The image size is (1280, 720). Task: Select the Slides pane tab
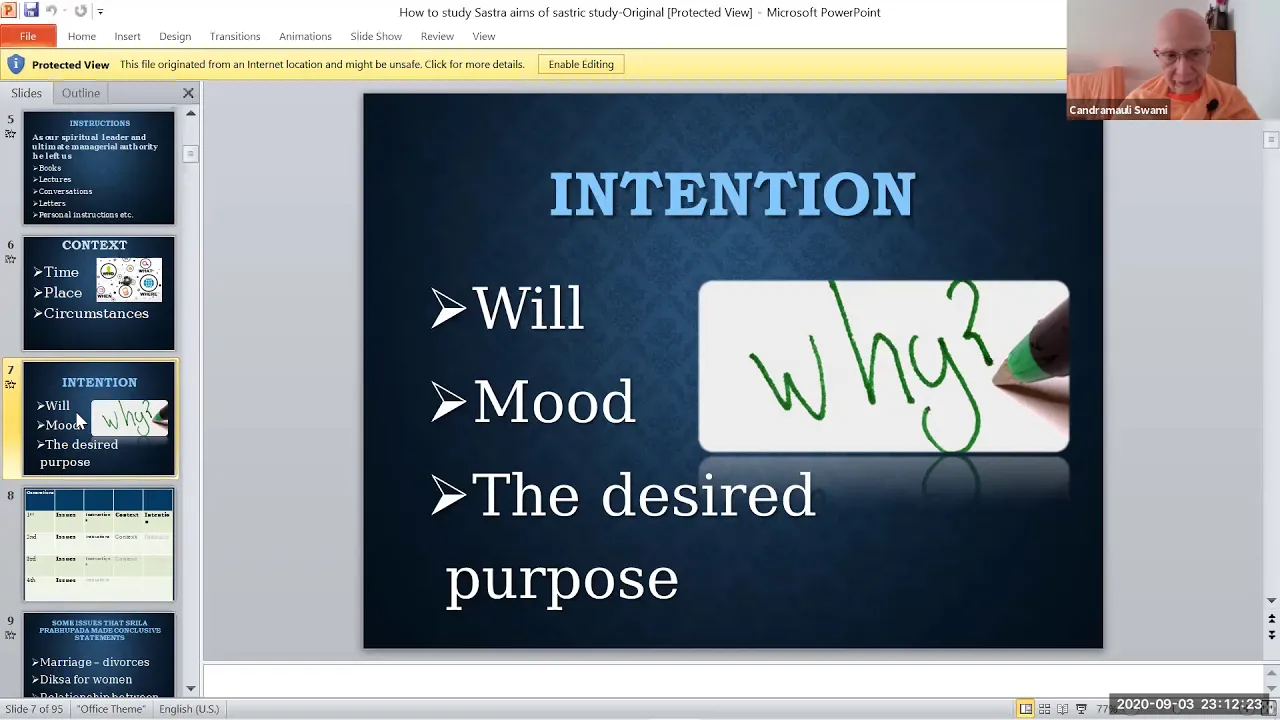27,93
